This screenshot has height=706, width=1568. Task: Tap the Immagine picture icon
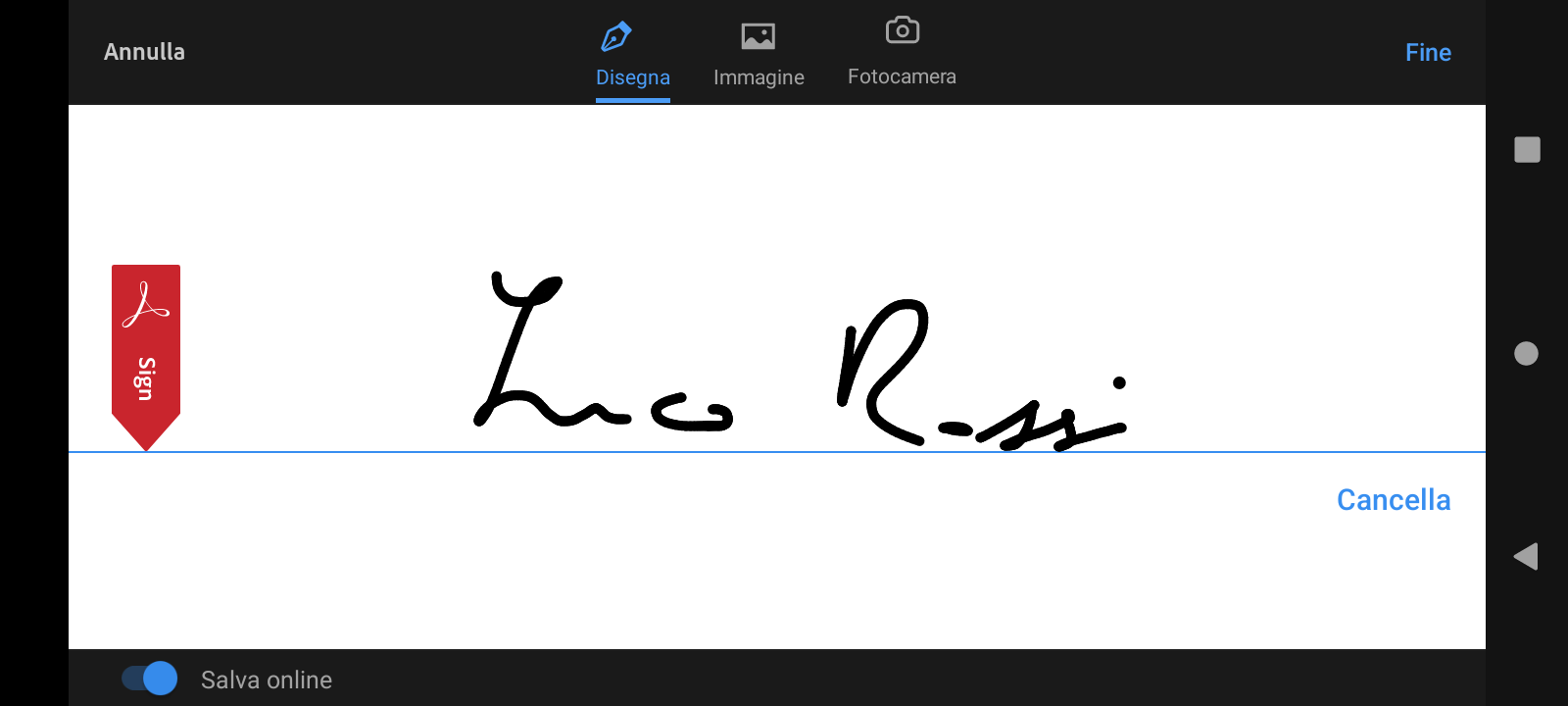pyautogui.click(x=758, y=37)
